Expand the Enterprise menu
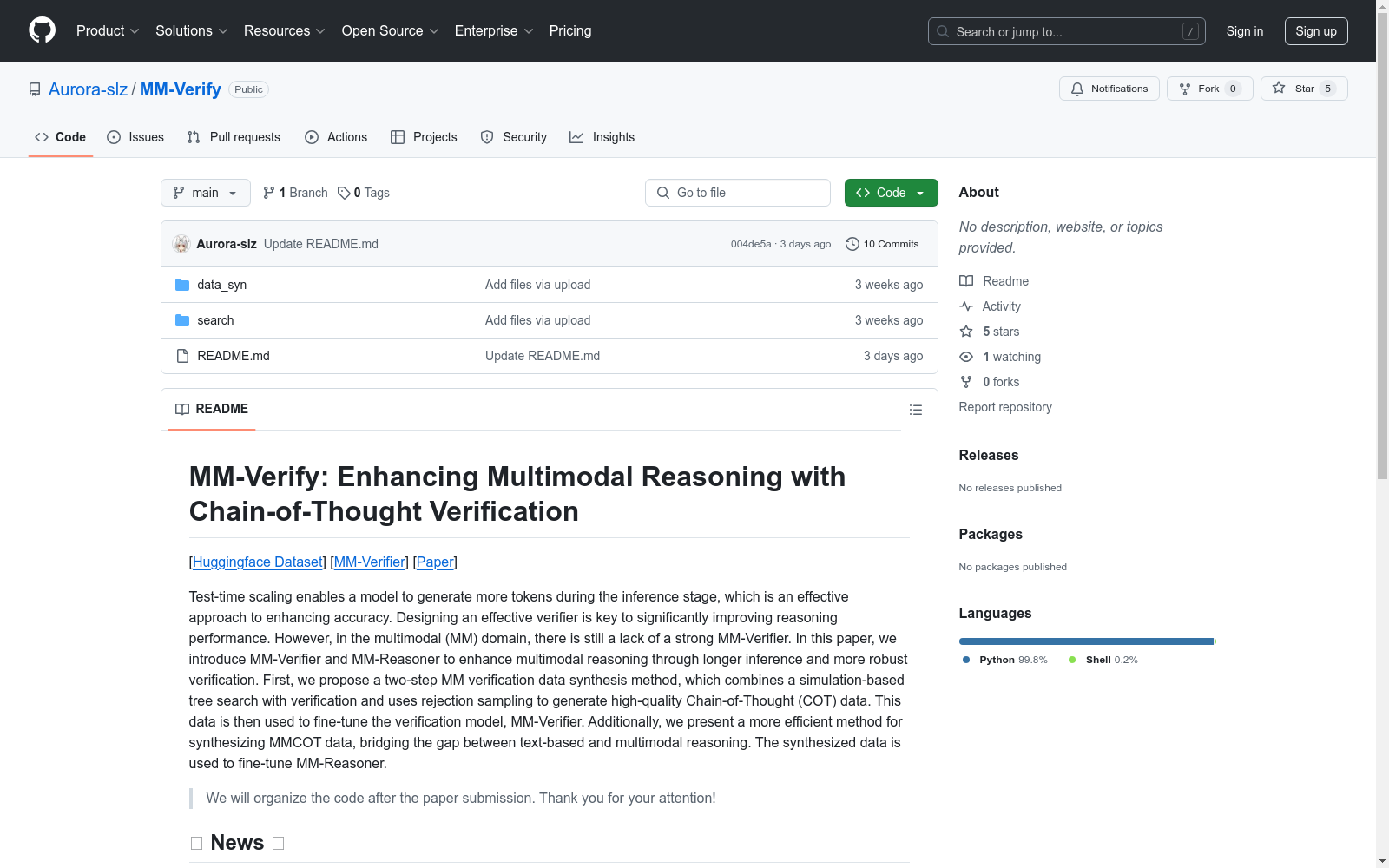The width and height of the screenshot is (1389, 868). pyautogui.click(x=494, y=30)
